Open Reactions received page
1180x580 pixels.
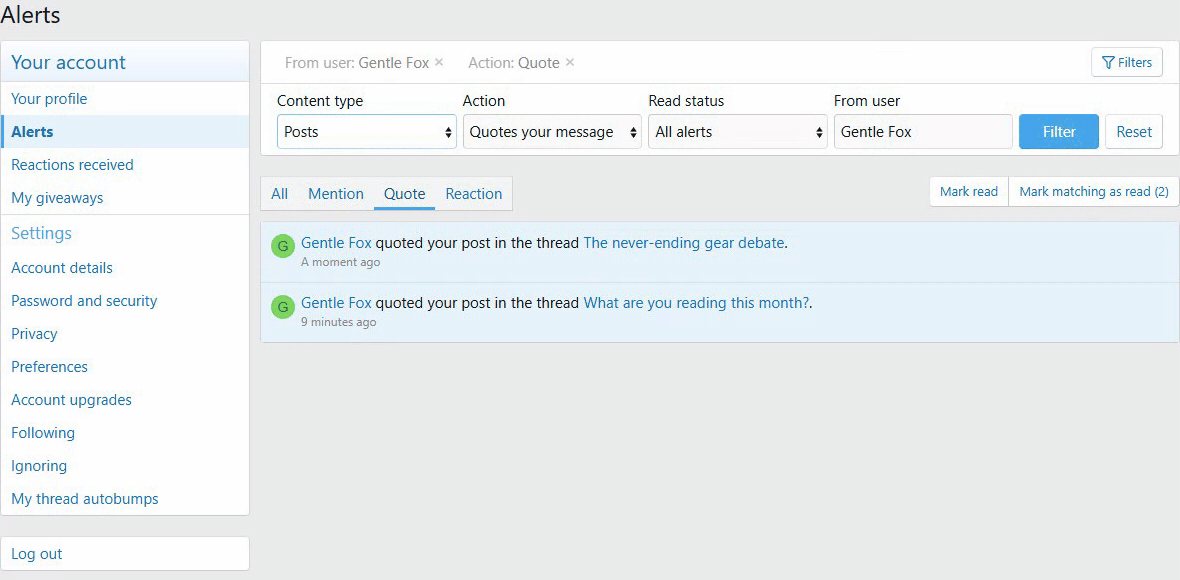(x=125, y=165)
